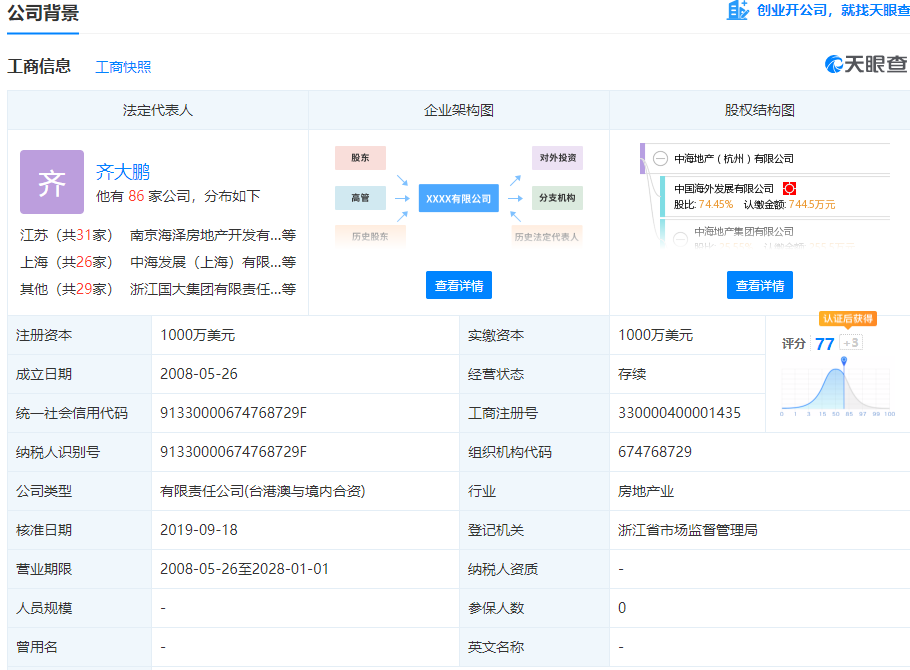Select the credit code 91330000674768729F beside 统一社会信用代码
This screenshot has height=670, width=910.
pos(233,413)
